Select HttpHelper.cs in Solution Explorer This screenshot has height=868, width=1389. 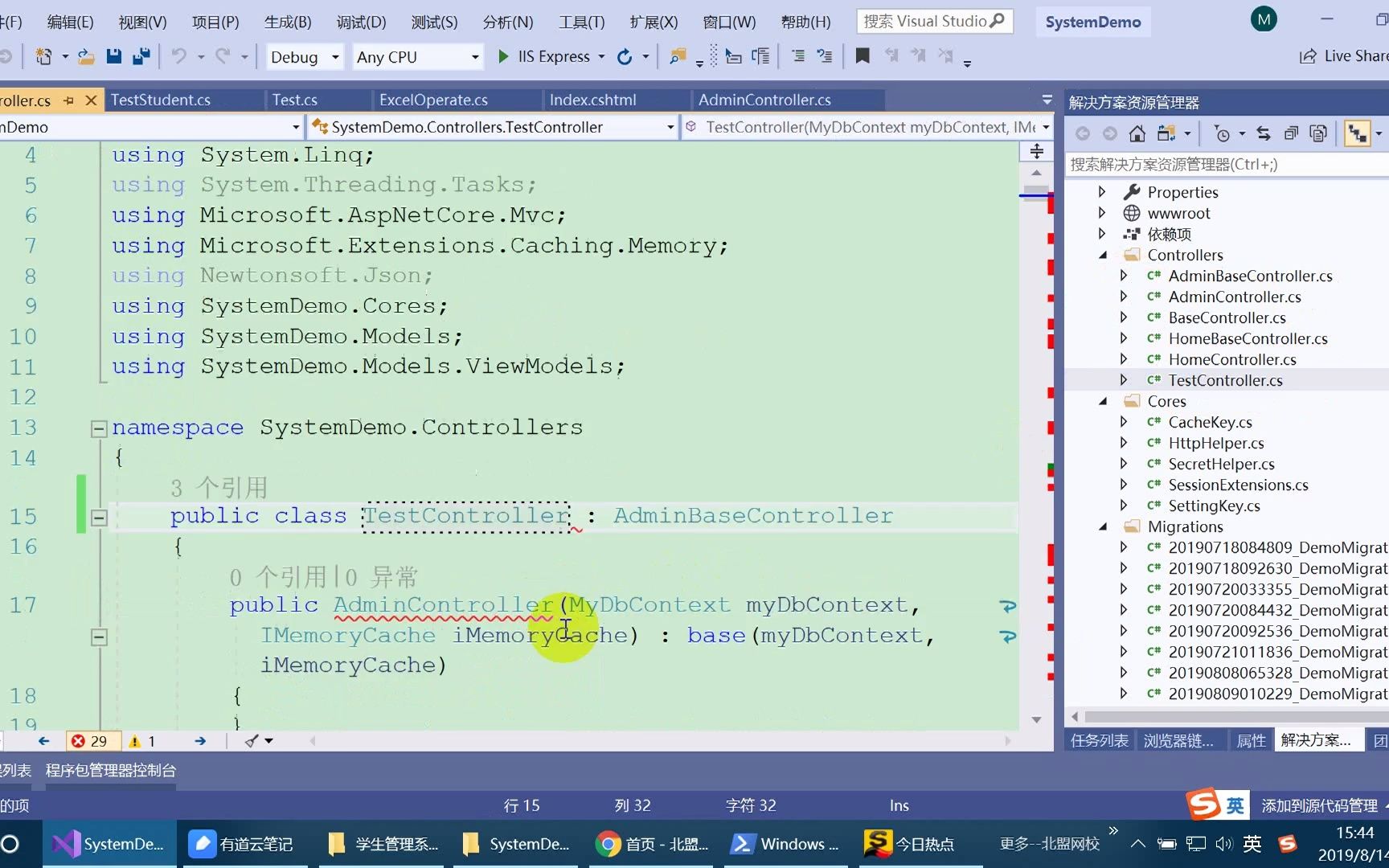click(x=1216, y=444)
